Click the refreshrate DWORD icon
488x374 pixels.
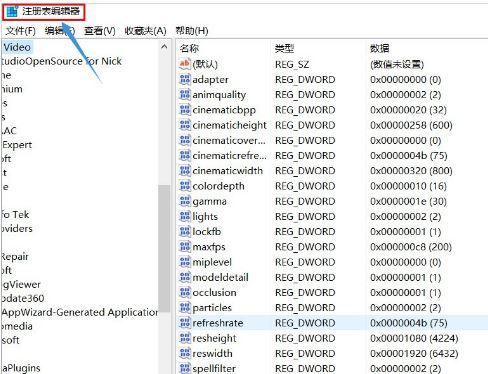pos(185,323)
